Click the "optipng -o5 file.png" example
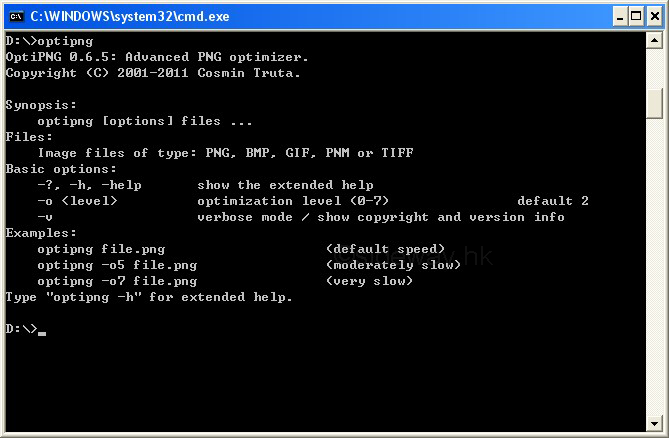Screen dimensions: 669x438 117,265
